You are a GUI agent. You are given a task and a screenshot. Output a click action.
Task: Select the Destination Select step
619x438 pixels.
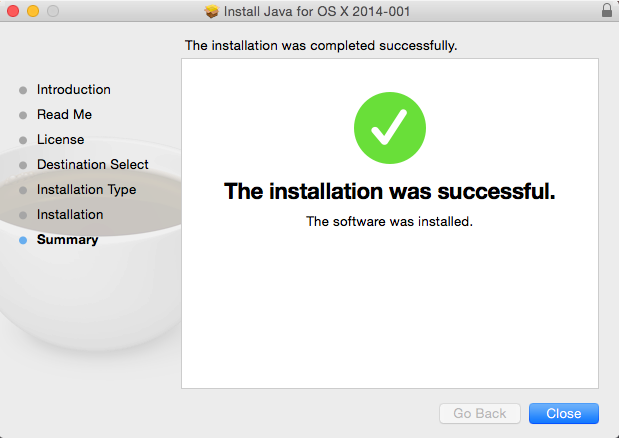(93, 164)
